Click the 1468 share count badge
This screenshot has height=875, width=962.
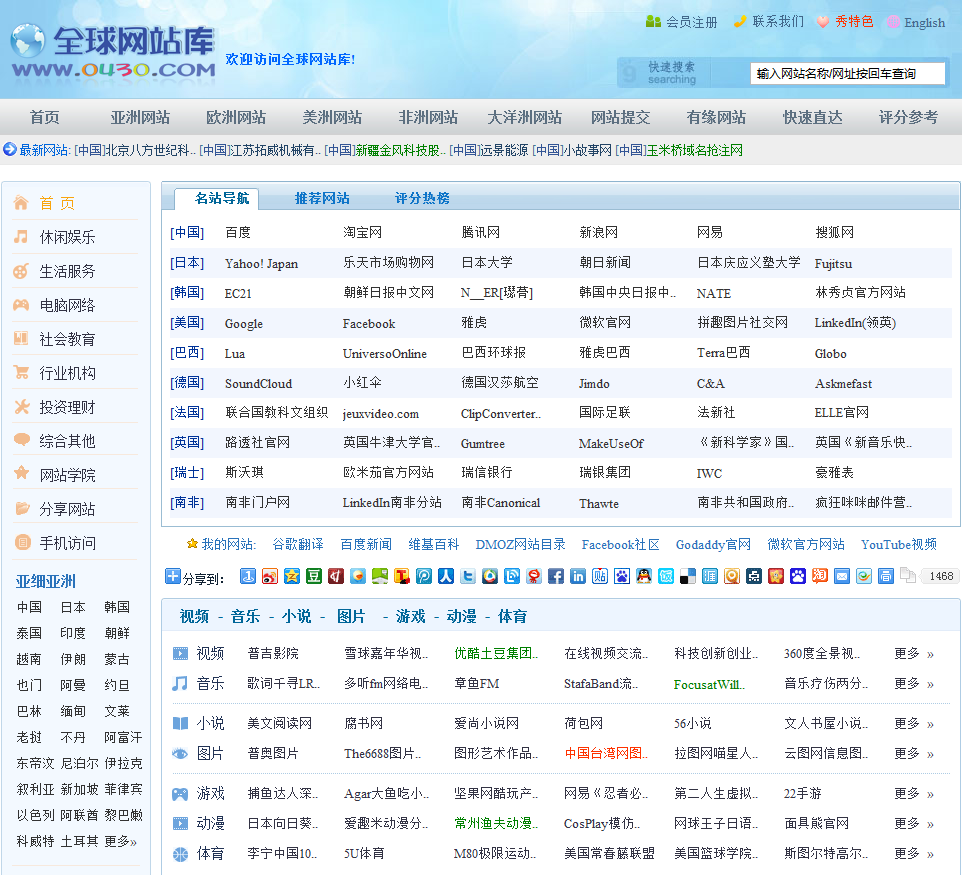click(939, 576)
